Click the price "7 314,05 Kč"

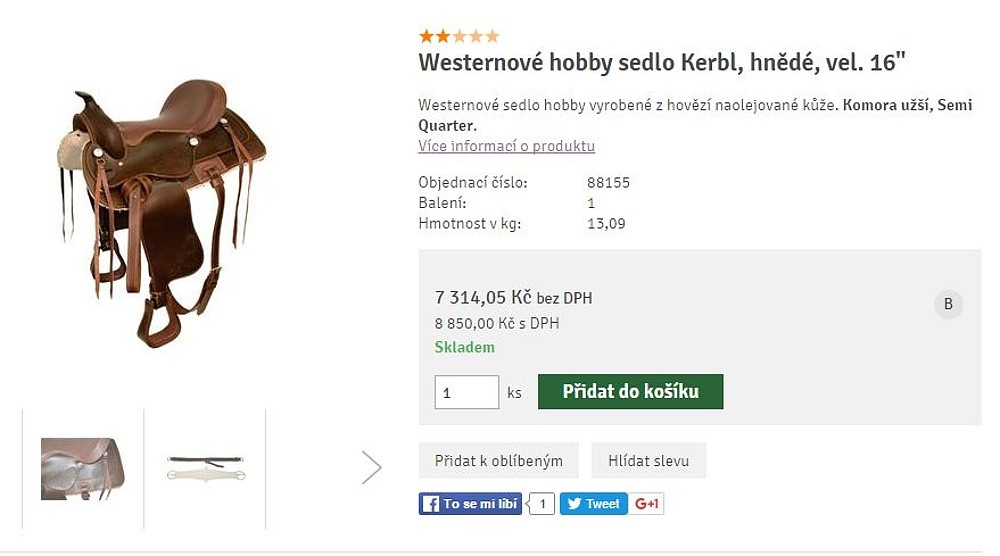coord(483,297)
